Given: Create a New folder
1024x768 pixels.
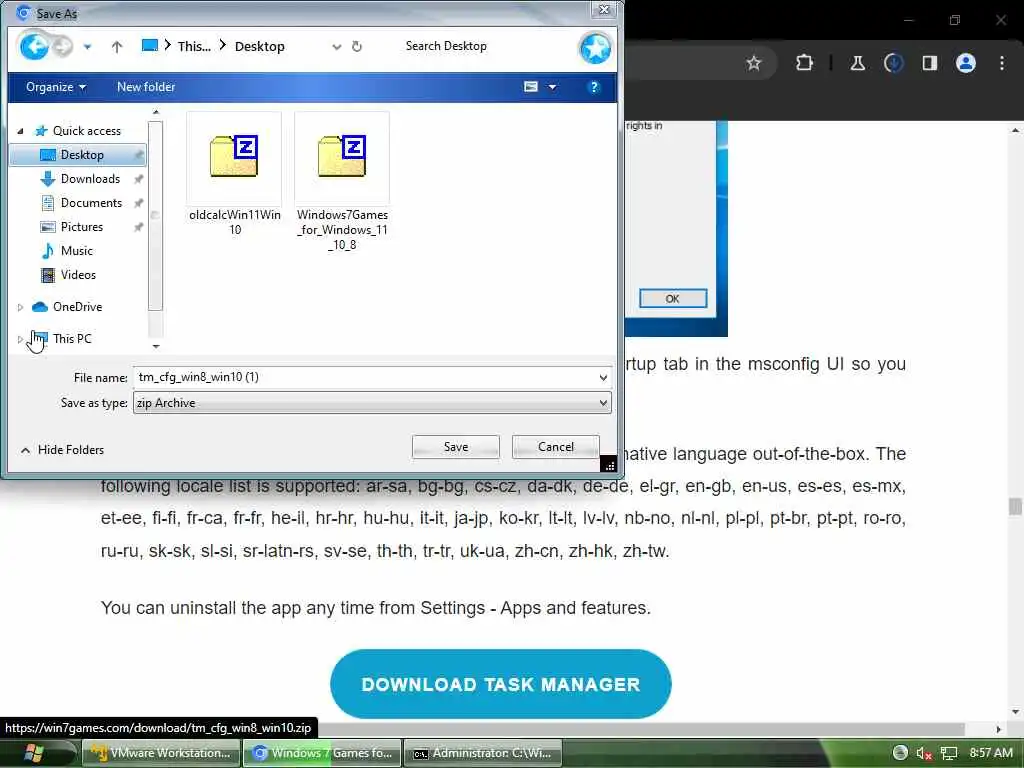Looking at the screenshot, I should tap(146, 87).
